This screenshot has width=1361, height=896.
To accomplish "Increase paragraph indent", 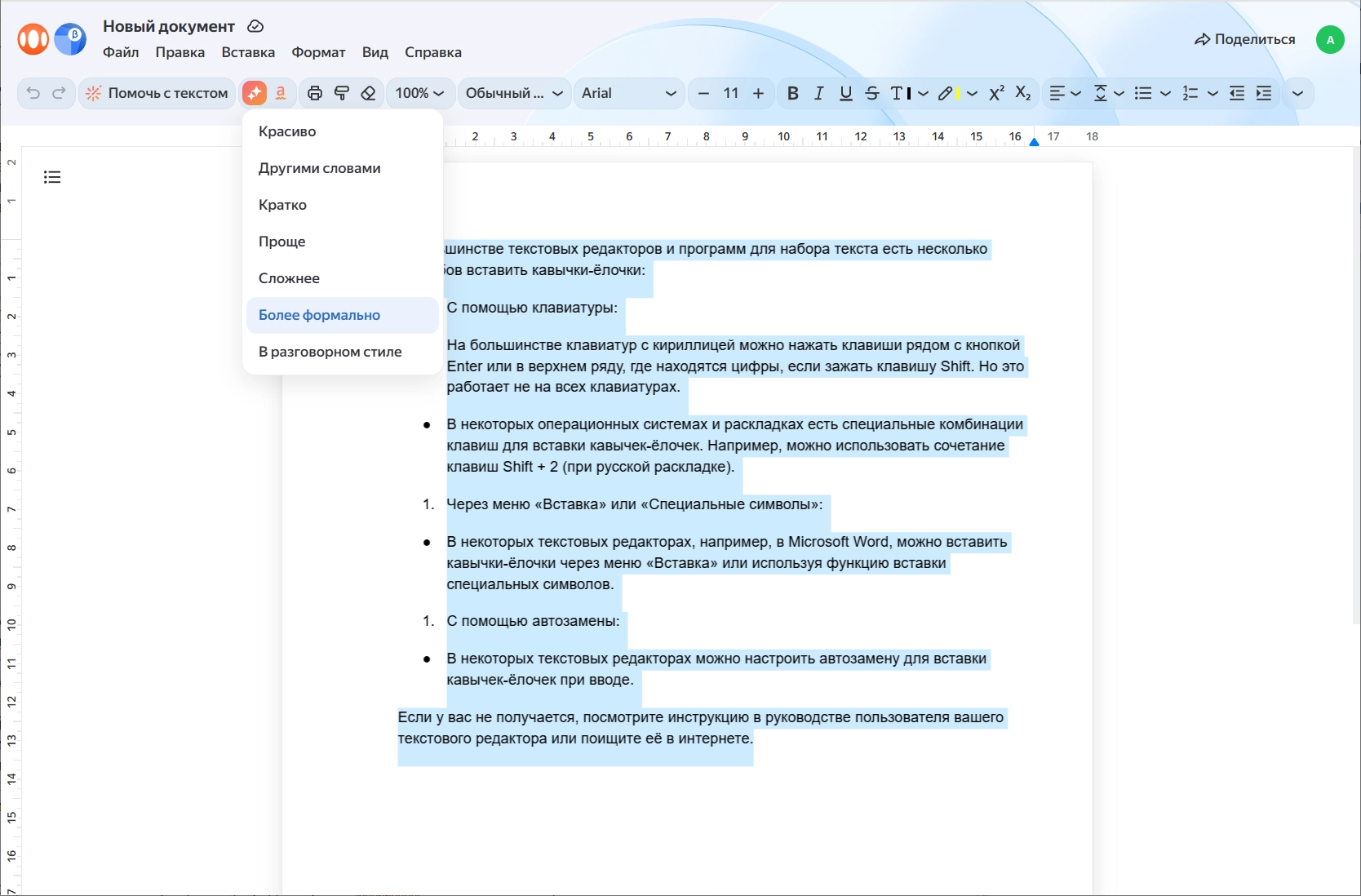I will [1264, 93].
